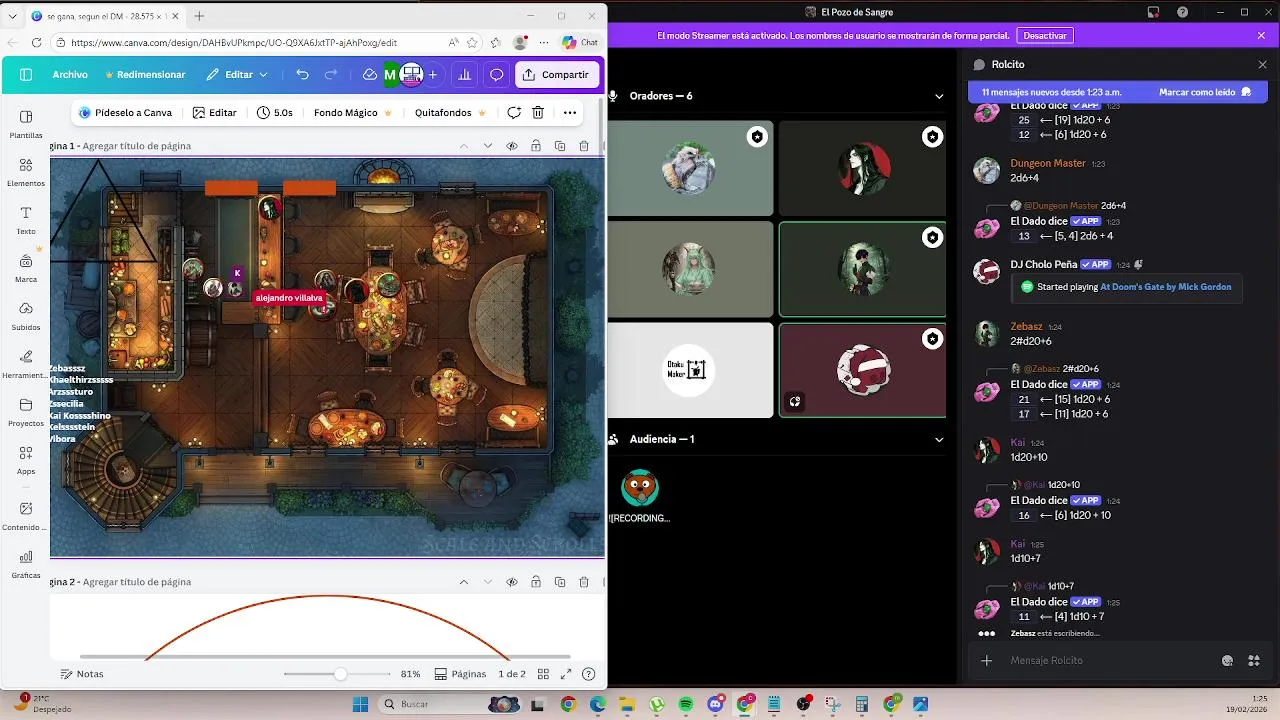The height and width of the screenshot is (720, 1280).
Task: Open the Proyectos sidebar panel
Action: pyautogui.click(x=26, y=412)
